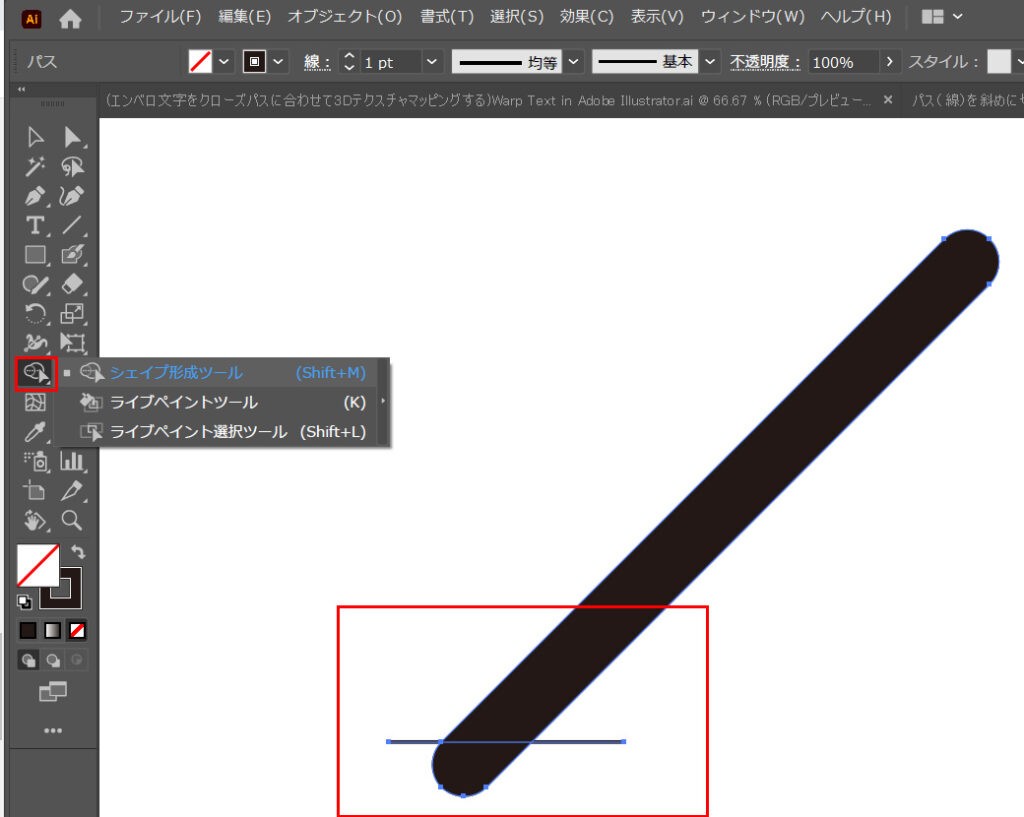Apply Gradient mode button

tap(52, 630)
